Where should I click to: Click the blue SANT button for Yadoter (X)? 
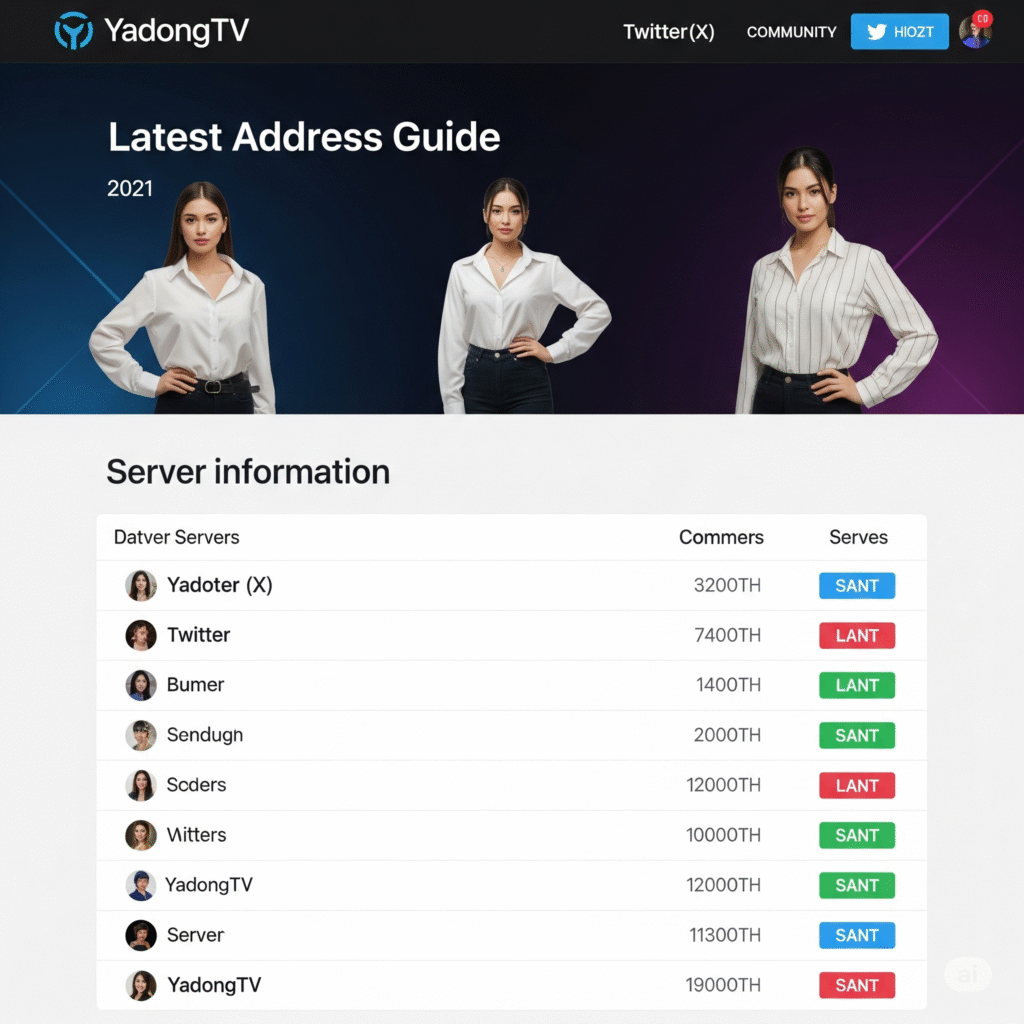point(857,586)
